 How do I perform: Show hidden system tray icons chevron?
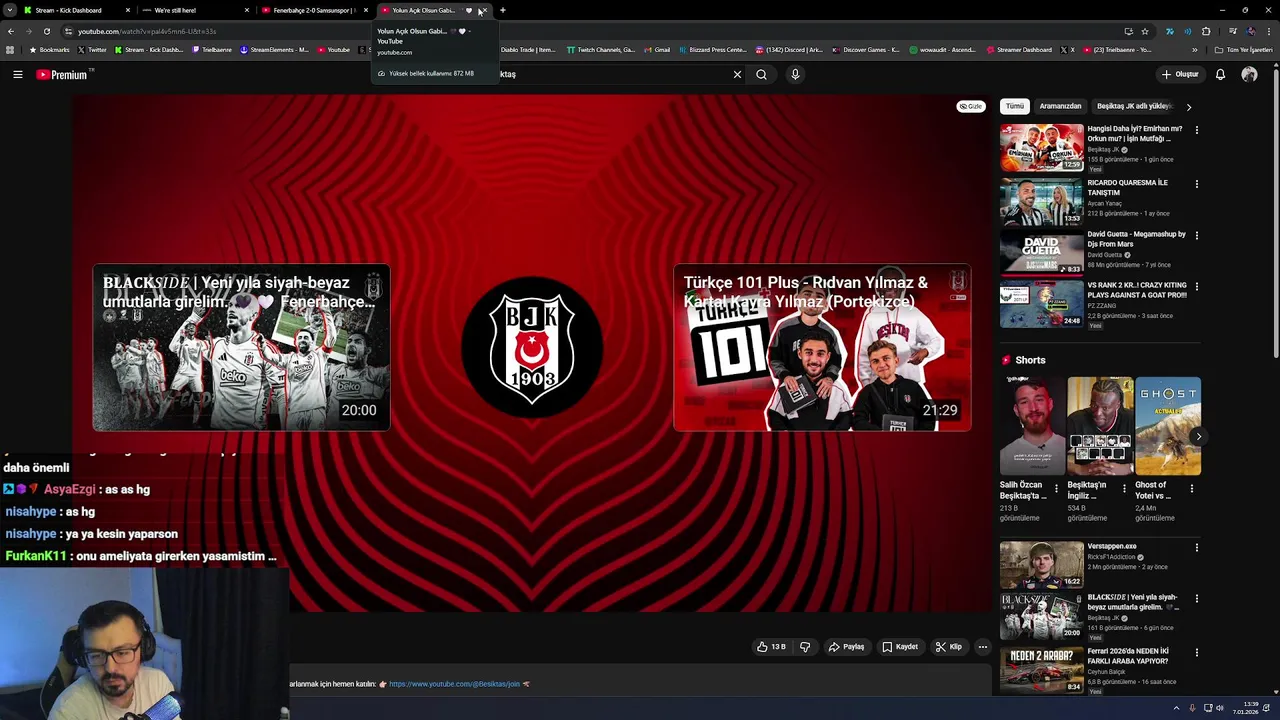(1176, 708)
